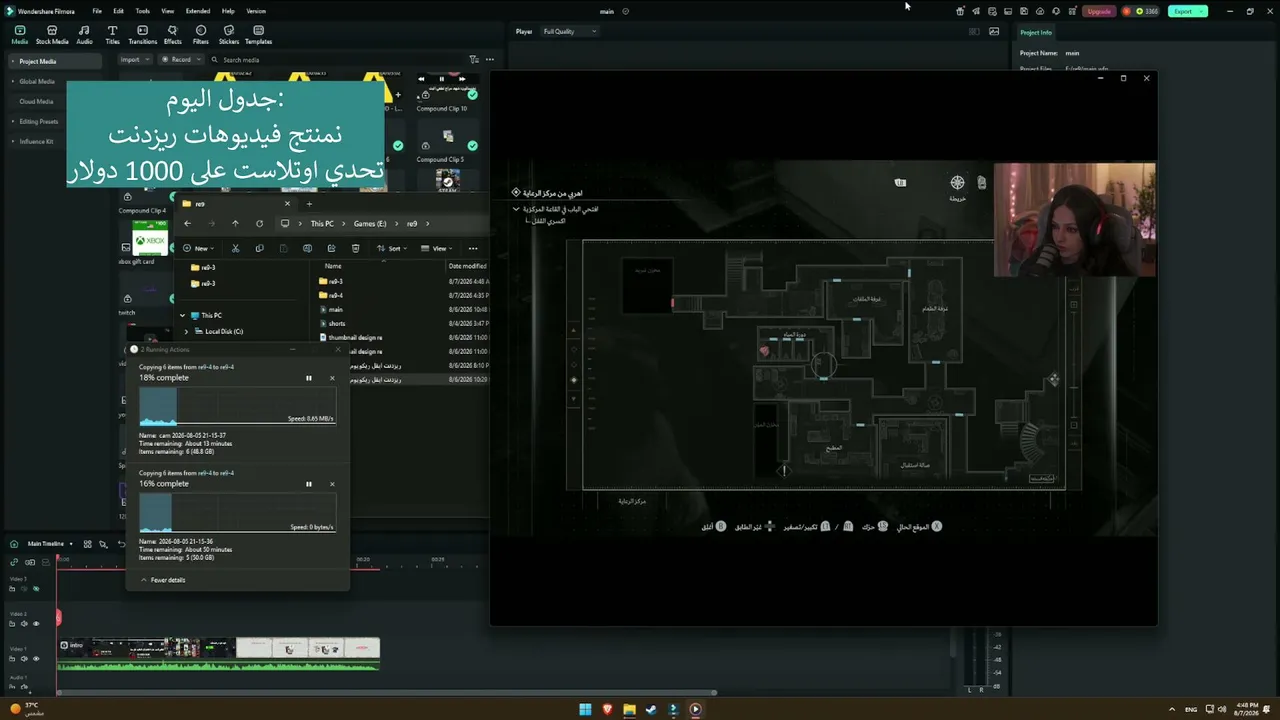Click the File Explorer Share icon
The width and height of the screenshot is (1280, 720).
click(x=331, y=248)
